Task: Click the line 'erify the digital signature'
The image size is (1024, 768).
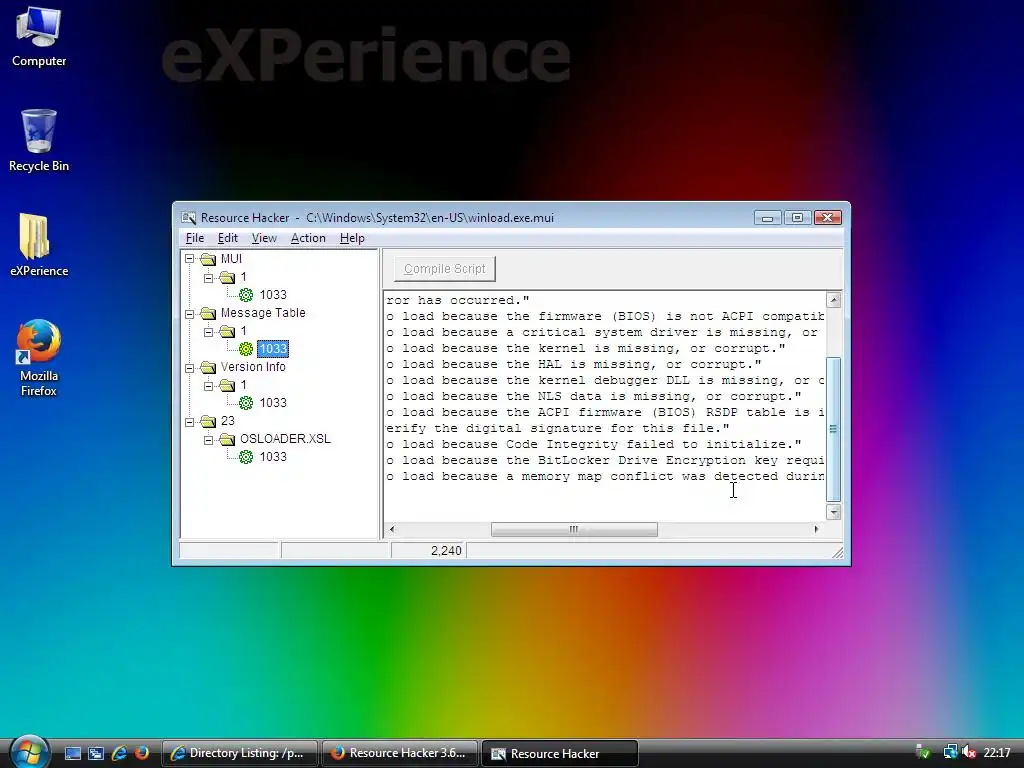Action: pyautogui.click(x=558, y=428)
